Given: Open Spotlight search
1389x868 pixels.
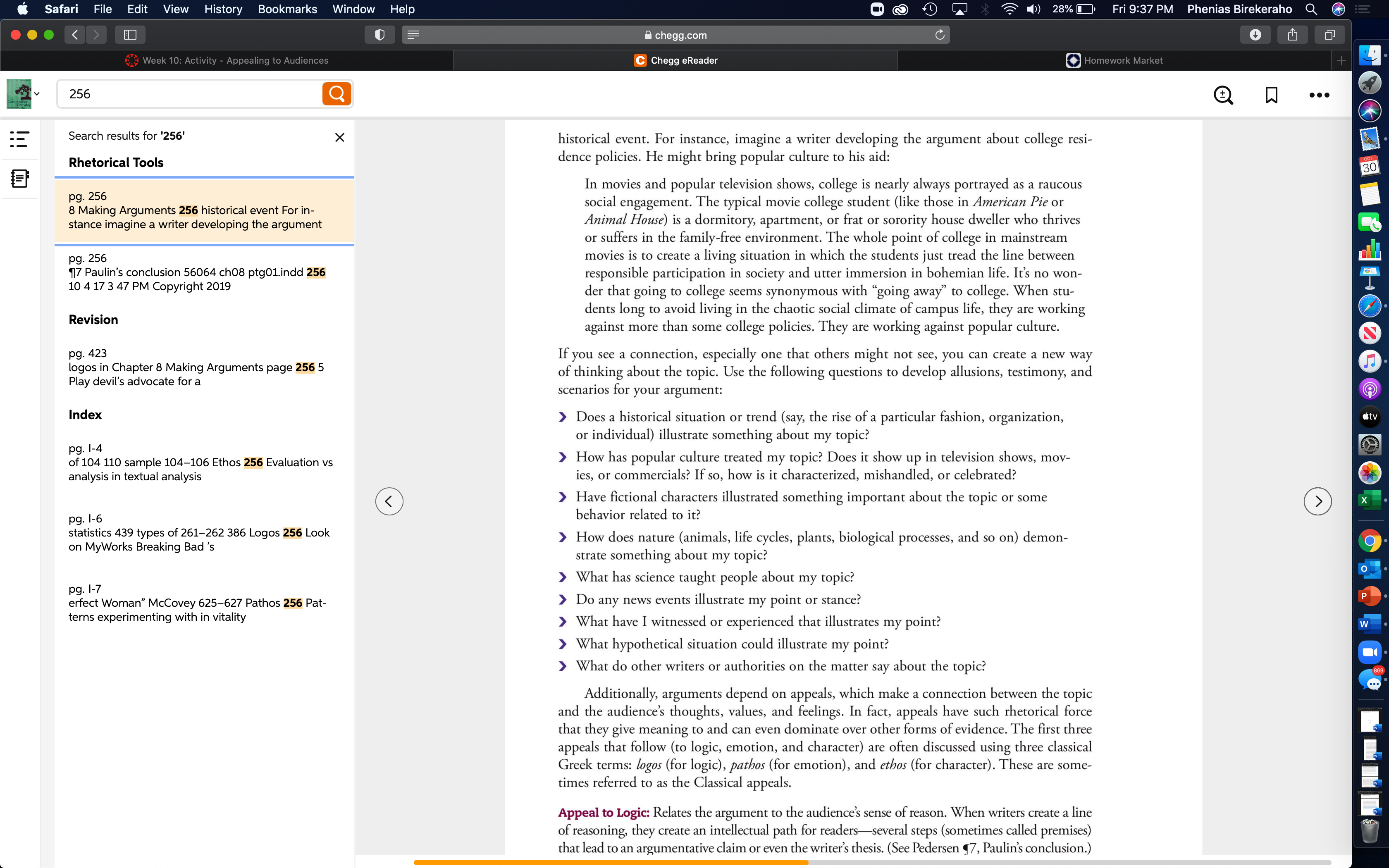Looking at the screenshot, I should [1311, 9].
